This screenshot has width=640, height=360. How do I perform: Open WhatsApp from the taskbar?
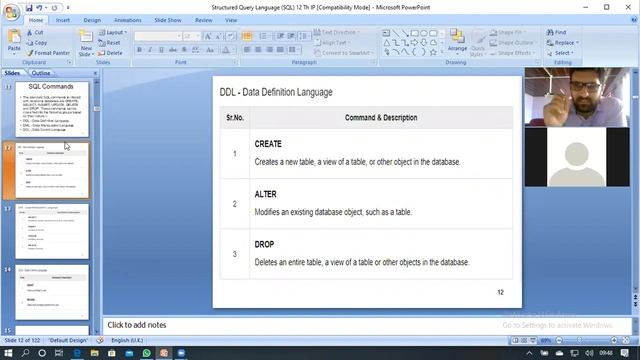pyautogui.click(x=147, y=353)
